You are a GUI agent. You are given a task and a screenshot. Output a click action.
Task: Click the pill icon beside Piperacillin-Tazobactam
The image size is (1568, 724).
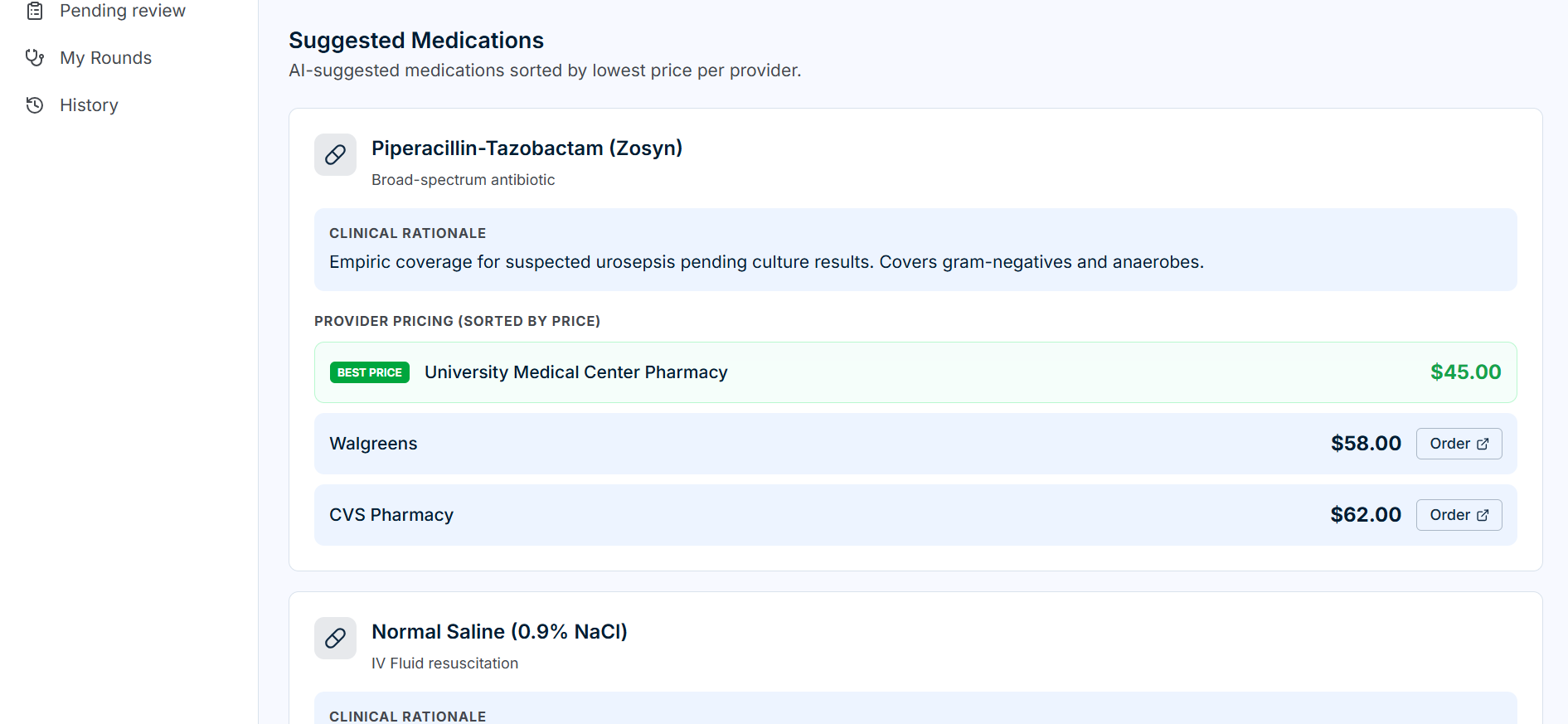(335, 155)
